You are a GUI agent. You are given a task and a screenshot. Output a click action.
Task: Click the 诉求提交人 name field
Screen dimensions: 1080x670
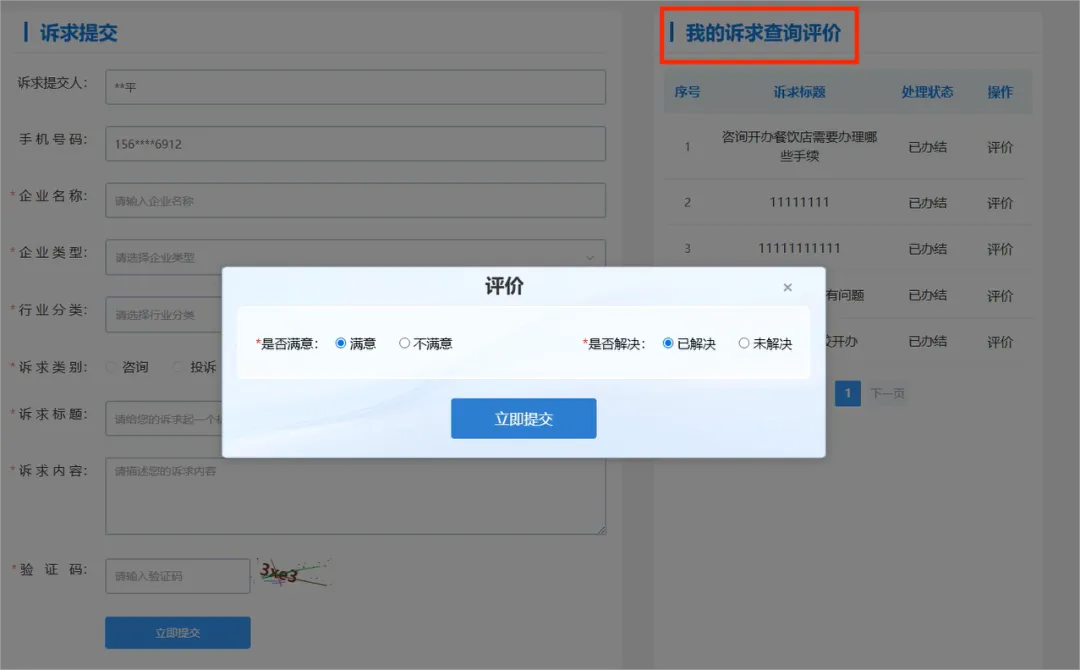pos(355,87)
